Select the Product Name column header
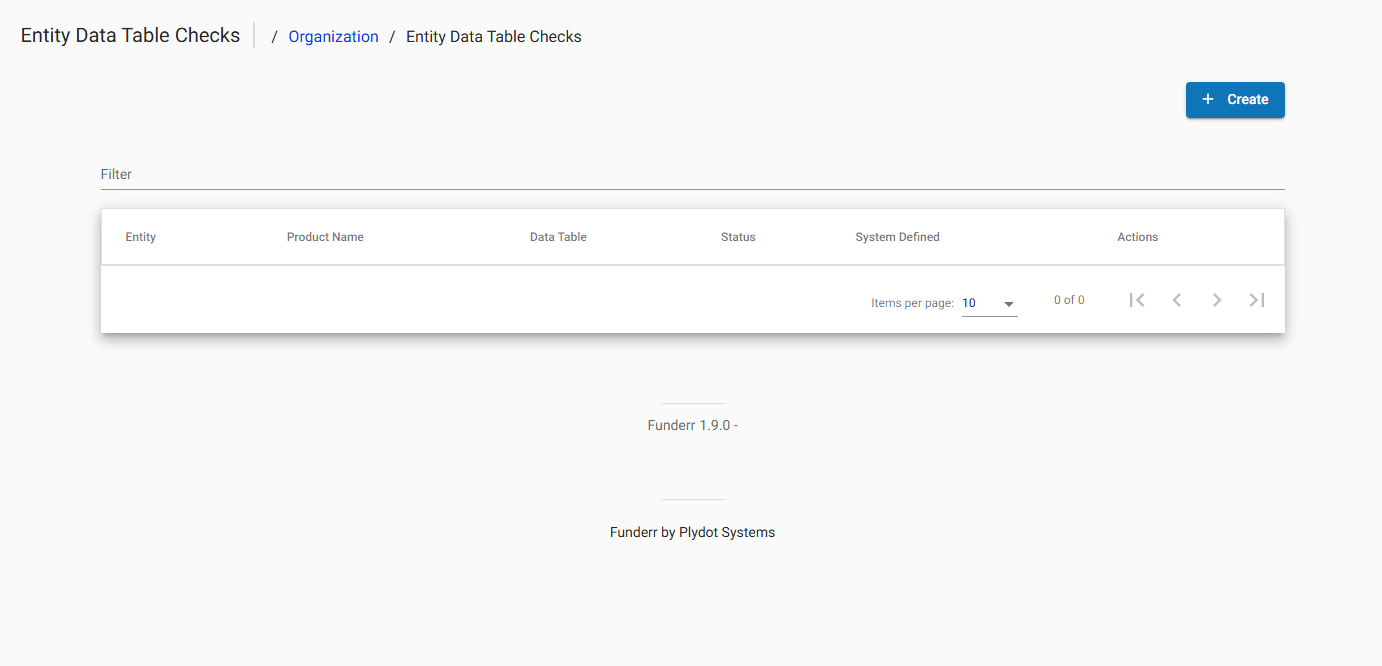 (325, 237)
